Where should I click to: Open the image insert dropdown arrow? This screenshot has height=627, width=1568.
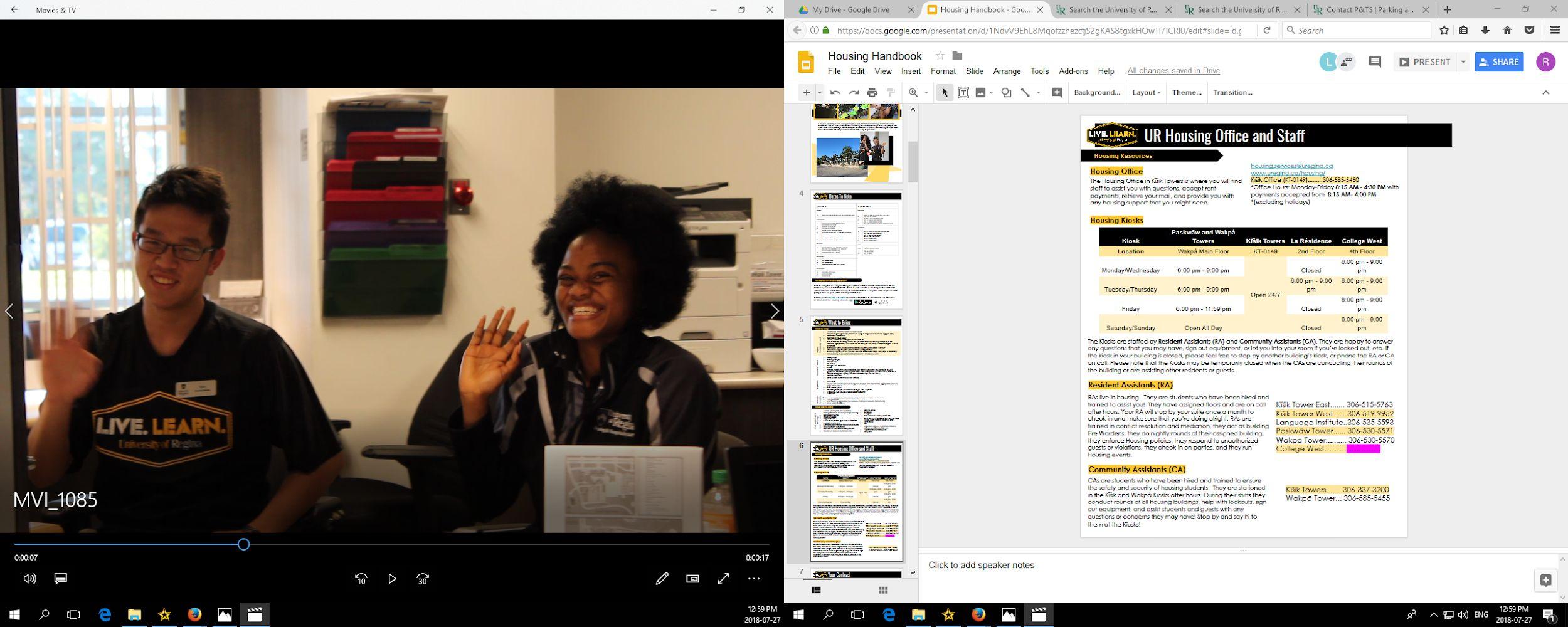point(991,93)
